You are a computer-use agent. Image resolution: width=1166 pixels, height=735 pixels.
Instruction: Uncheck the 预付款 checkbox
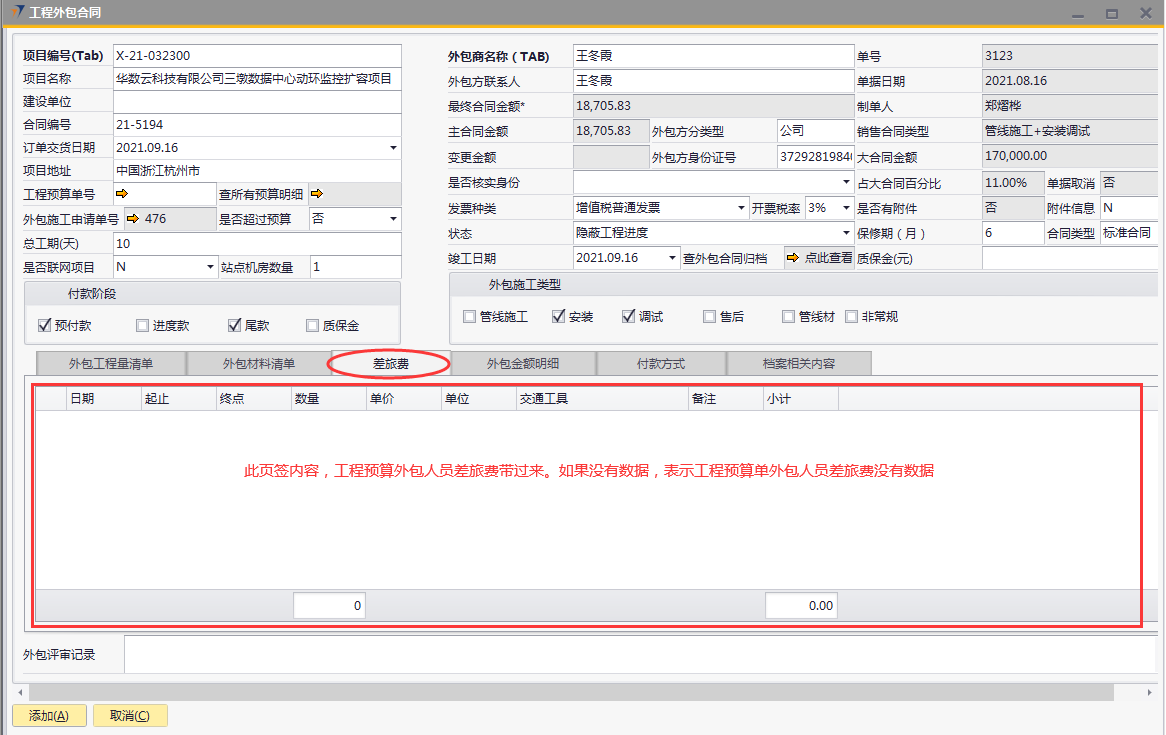point(44,325)
